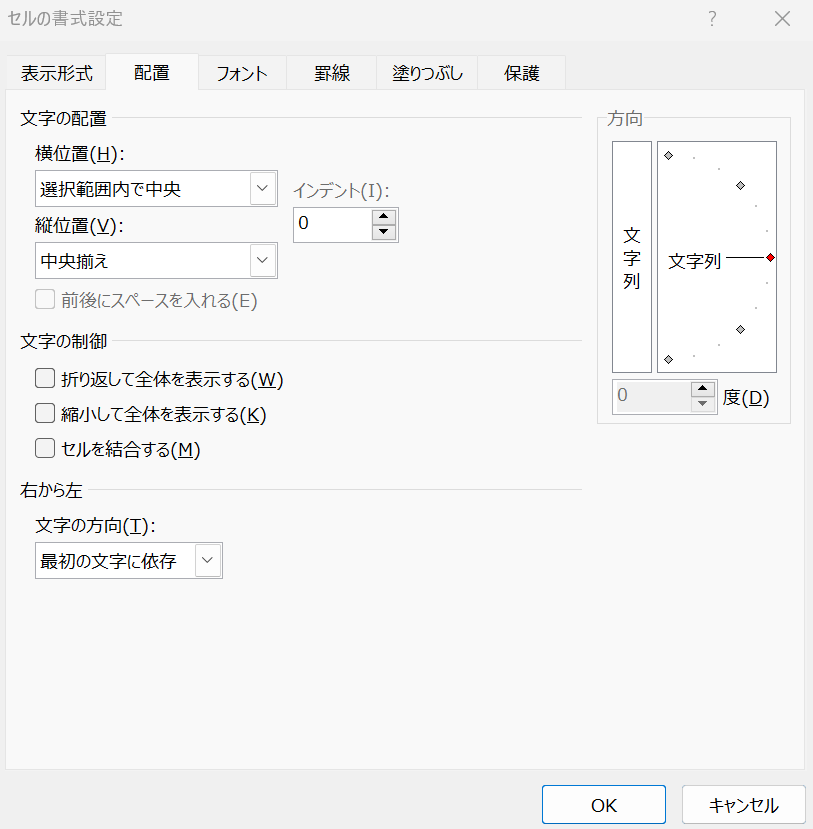The image size is (813, 829).
Task: Expand the 縦位置 dropdown list
Action: click(x=263, y=261)
